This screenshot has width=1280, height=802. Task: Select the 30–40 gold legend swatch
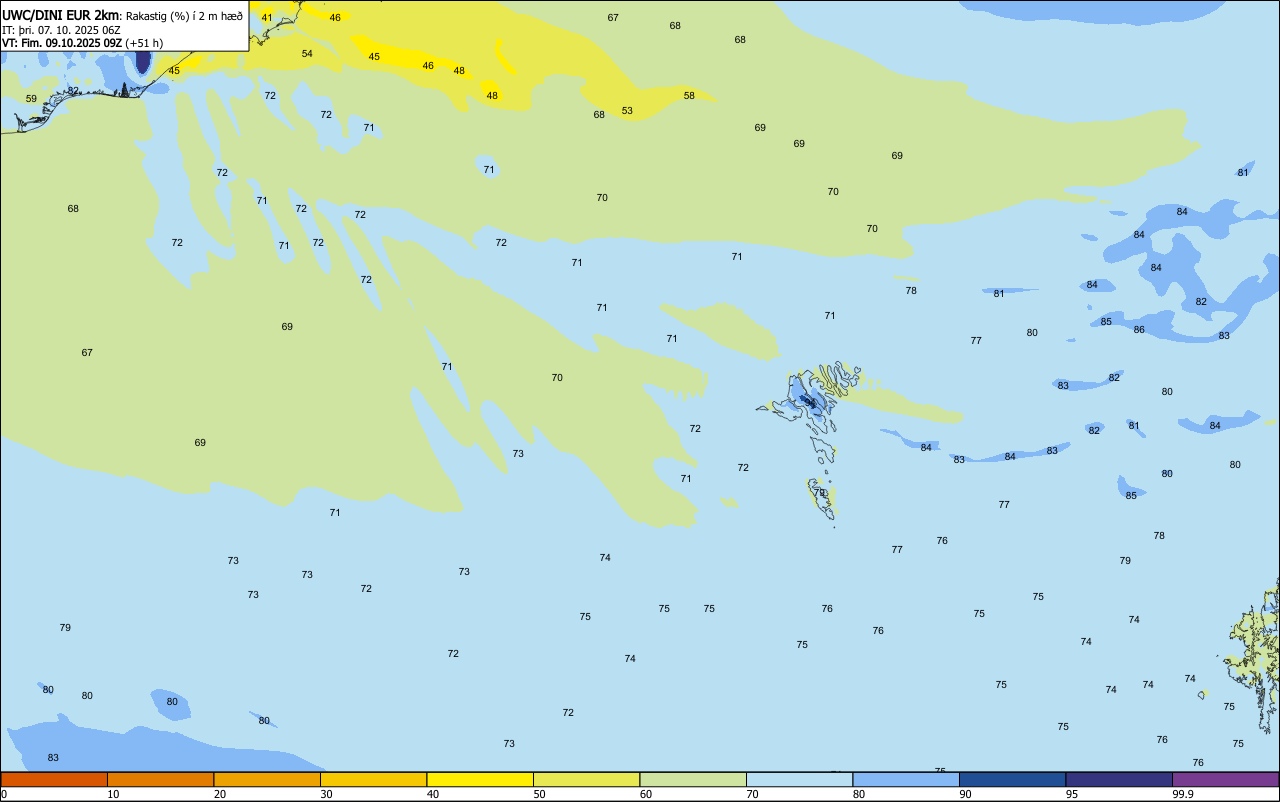pyautogui.click(x=373, y=779)
